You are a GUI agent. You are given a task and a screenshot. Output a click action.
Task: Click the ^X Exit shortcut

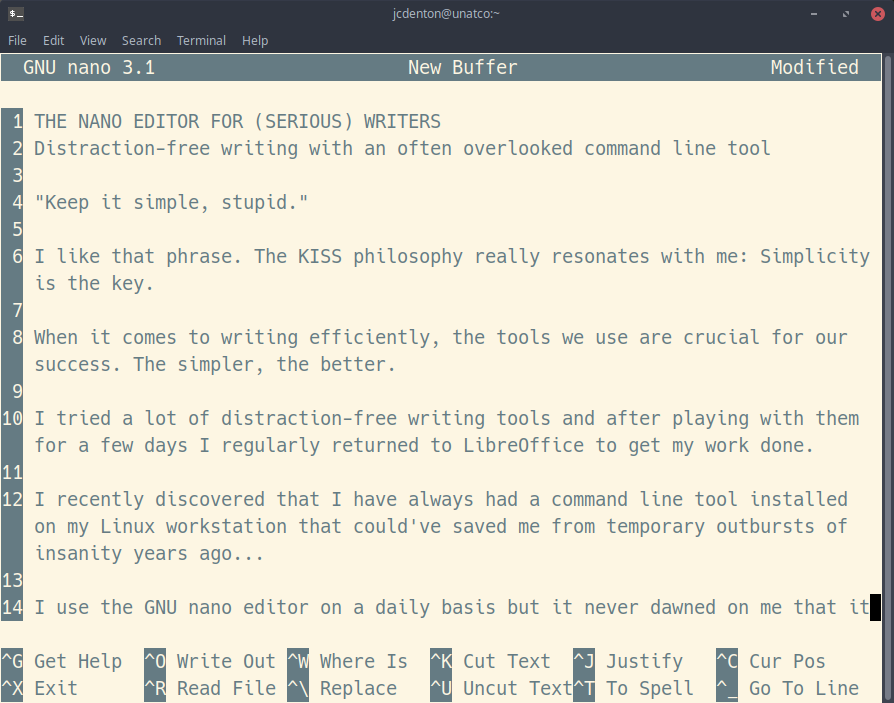click(x=39, y=688)
